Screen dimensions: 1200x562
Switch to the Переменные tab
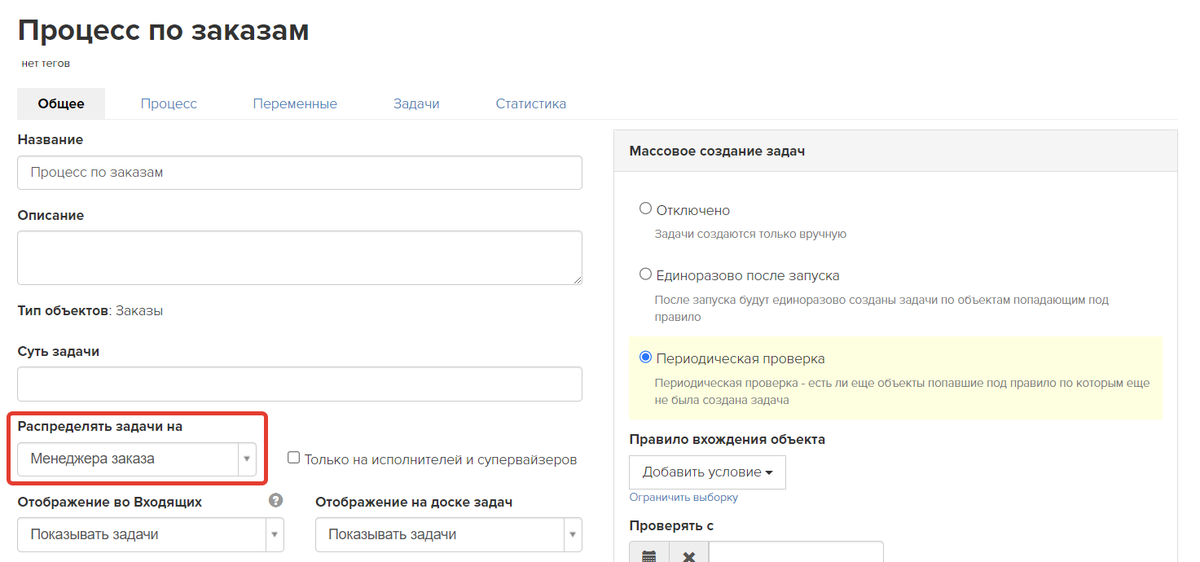pyautogui.click(x=295, y=104)
